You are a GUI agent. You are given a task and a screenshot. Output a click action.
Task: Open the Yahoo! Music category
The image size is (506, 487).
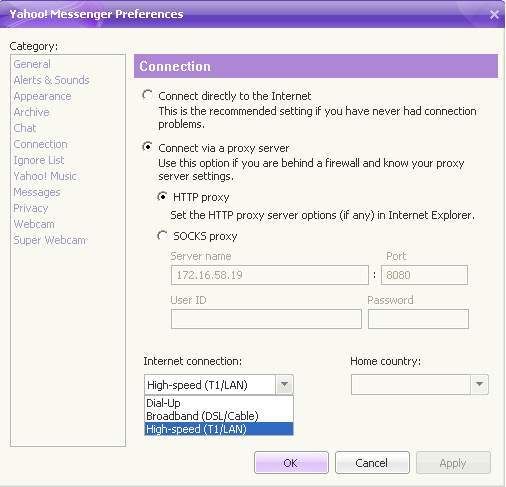tap(45, 176)
